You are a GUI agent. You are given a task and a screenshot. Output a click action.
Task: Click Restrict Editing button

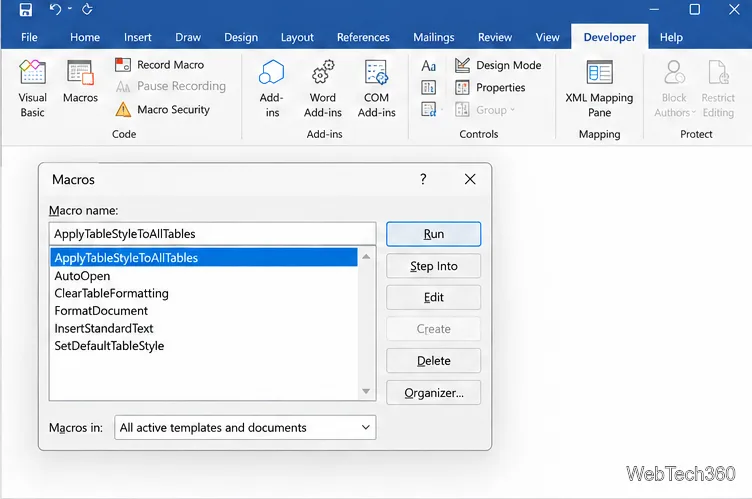718,89
